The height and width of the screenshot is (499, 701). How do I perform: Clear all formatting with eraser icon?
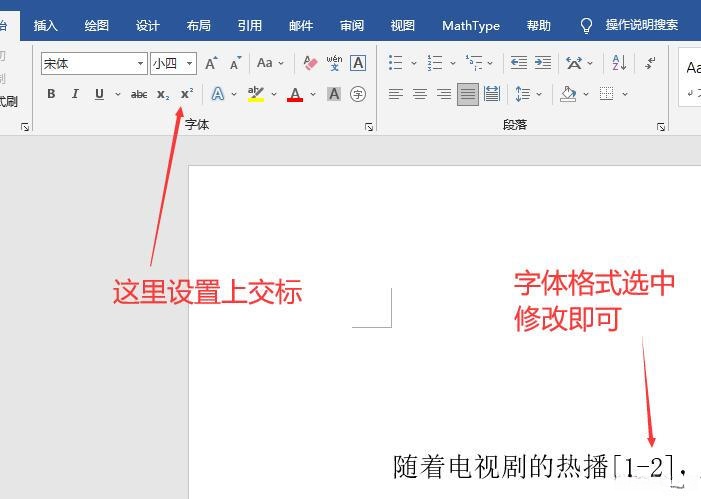[310, 63]
